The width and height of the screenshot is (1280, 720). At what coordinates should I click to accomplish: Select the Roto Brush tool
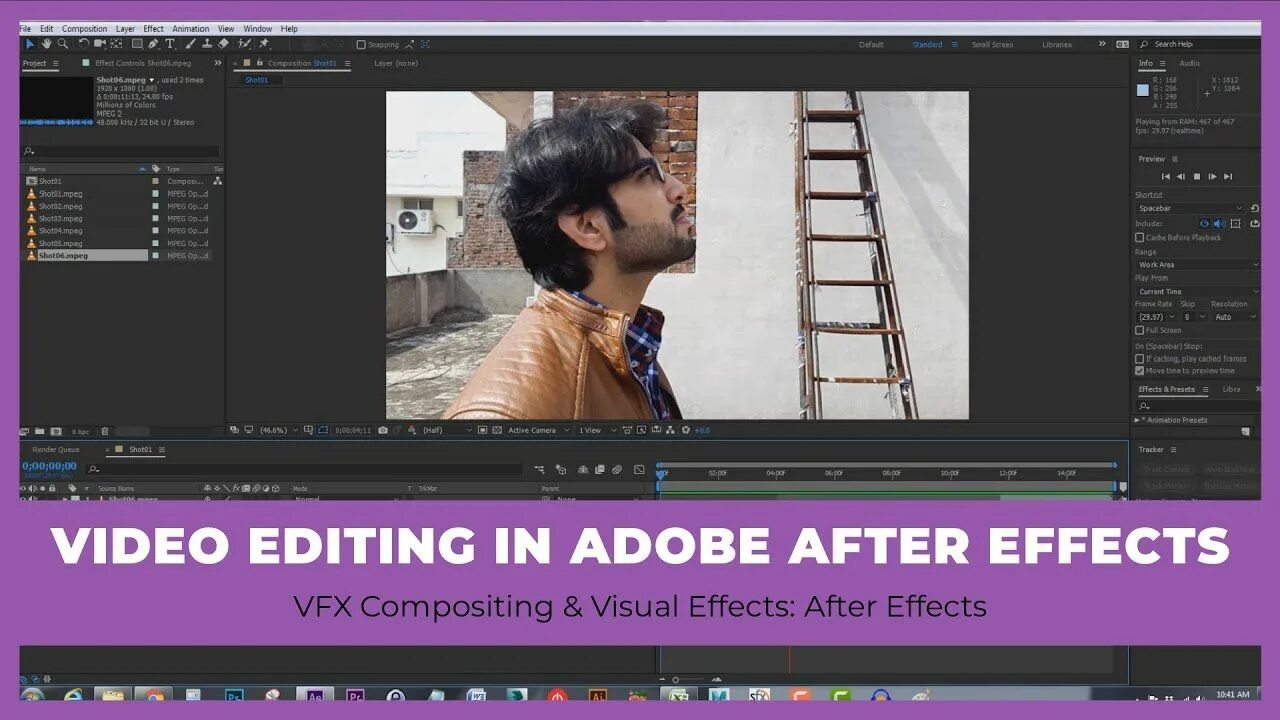(x=244, y=44)
